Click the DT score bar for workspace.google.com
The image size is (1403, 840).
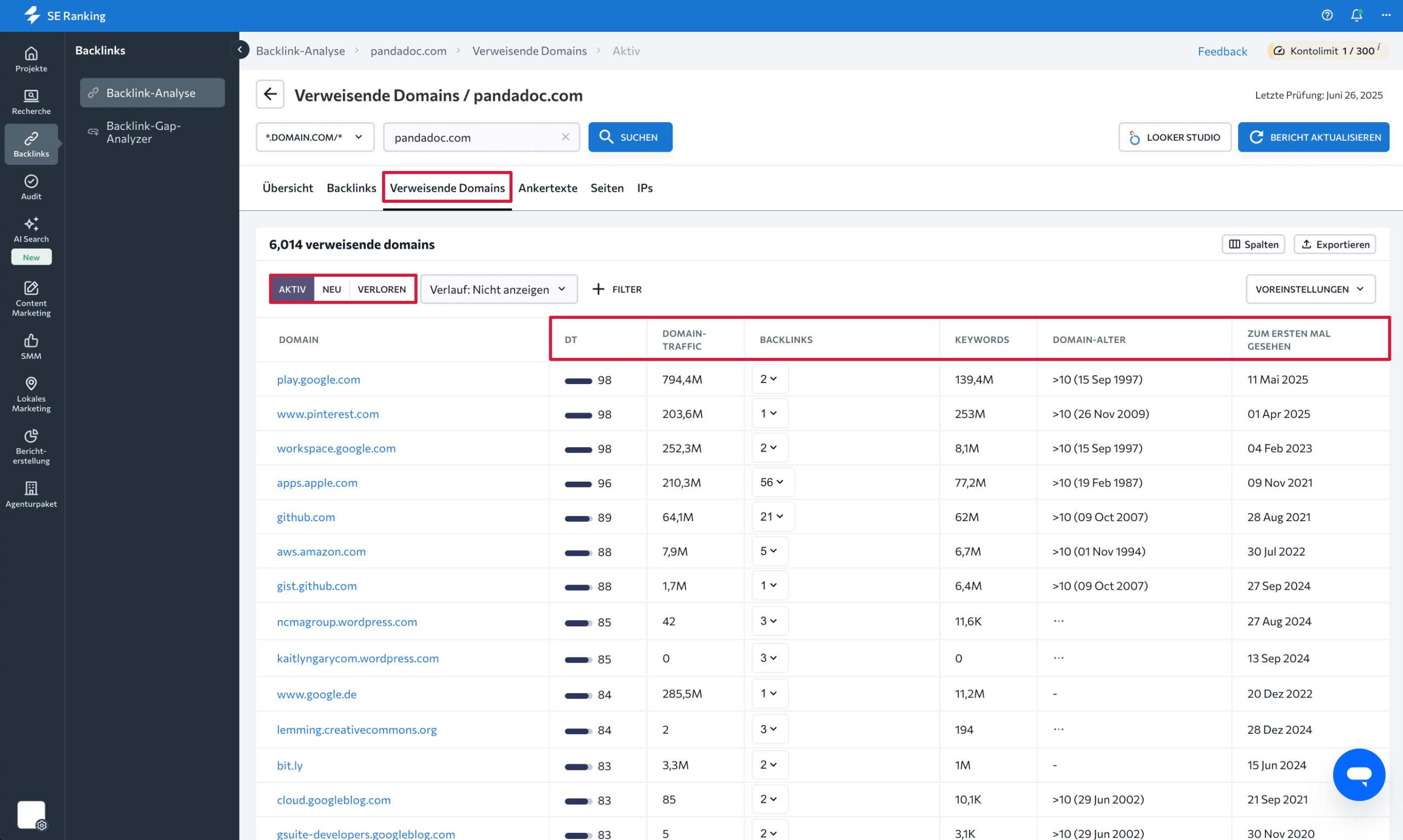578,449
